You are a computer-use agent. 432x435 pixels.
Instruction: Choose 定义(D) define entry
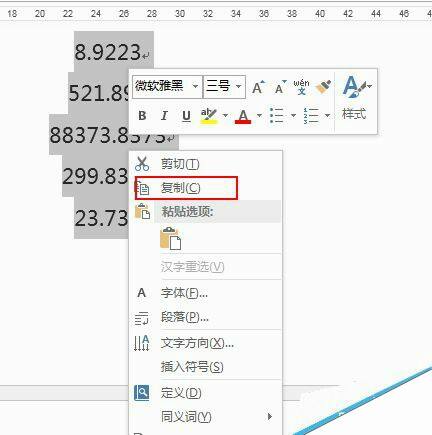(x=205, y=393)
